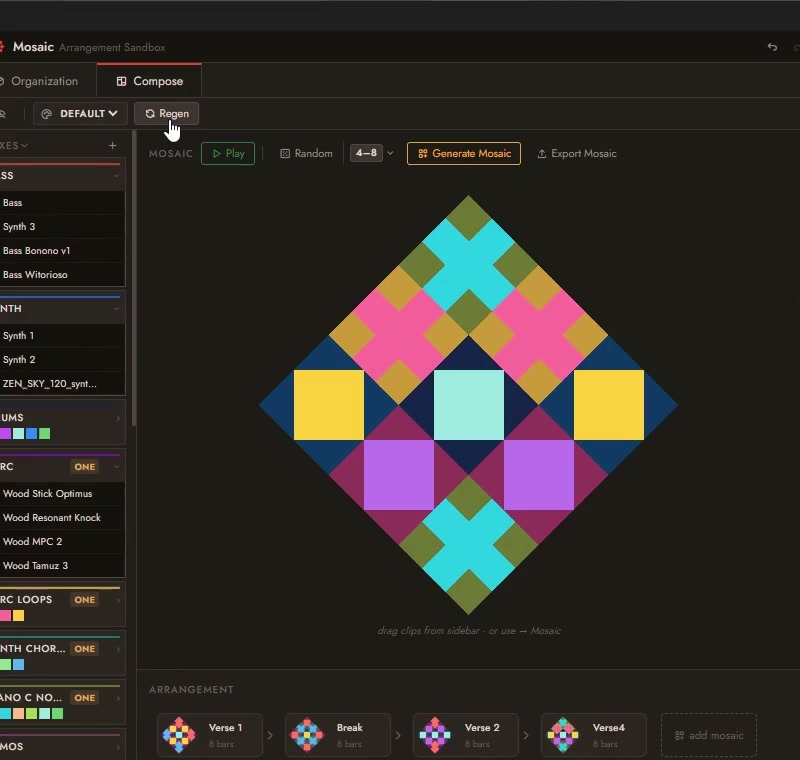The image size is (800, 760).
Task: Switch to the Organization tab
Action: (44, 81)
